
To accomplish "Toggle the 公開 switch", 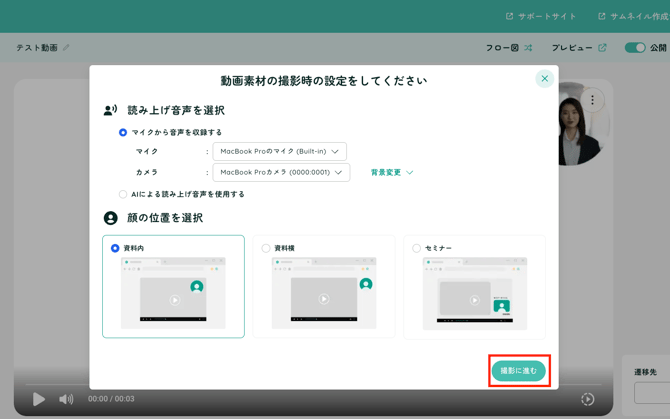I will pos(635,48).
